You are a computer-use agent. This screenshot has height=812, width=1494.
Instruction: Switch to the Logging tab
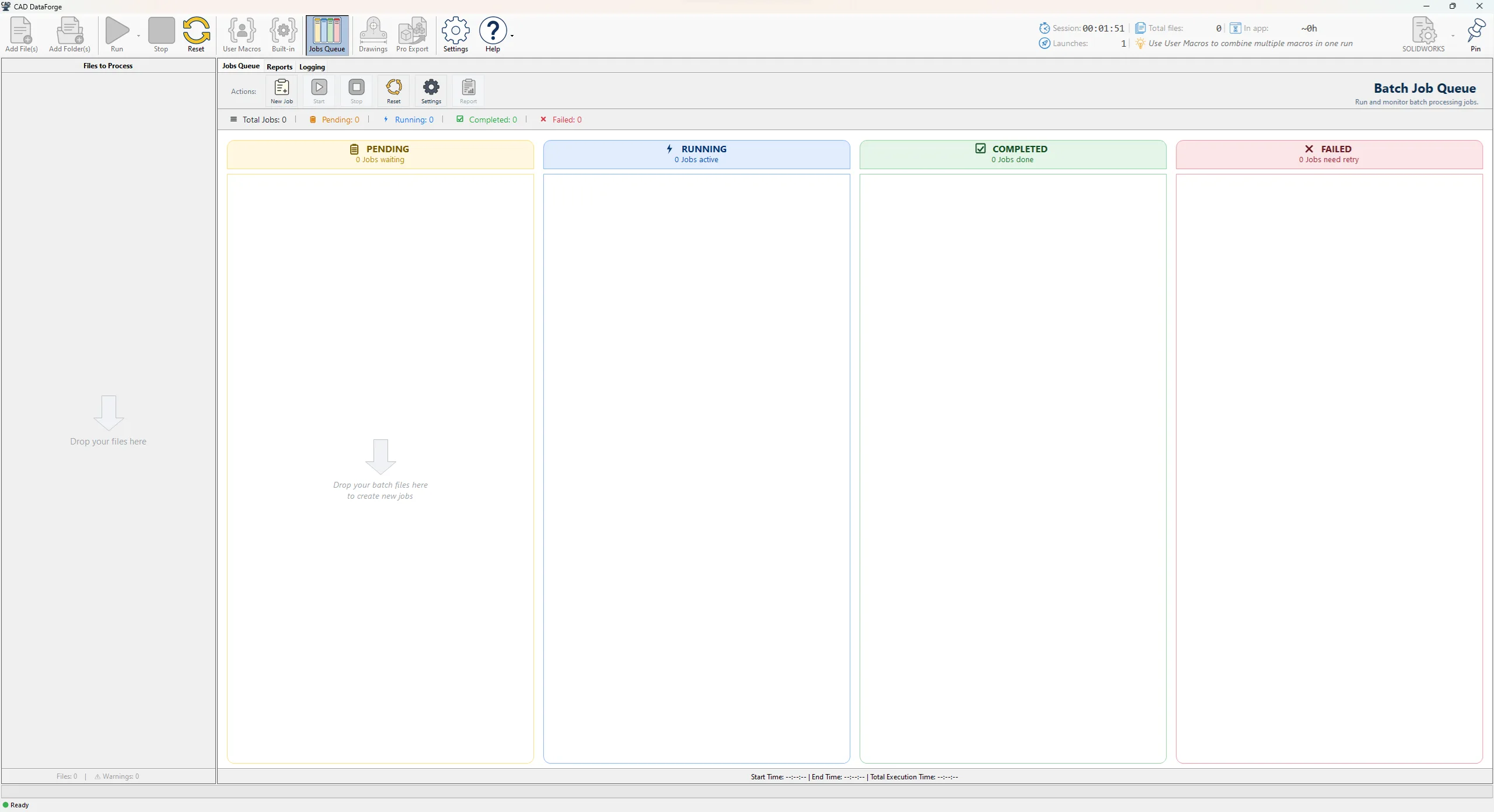[x=312, y=66]
